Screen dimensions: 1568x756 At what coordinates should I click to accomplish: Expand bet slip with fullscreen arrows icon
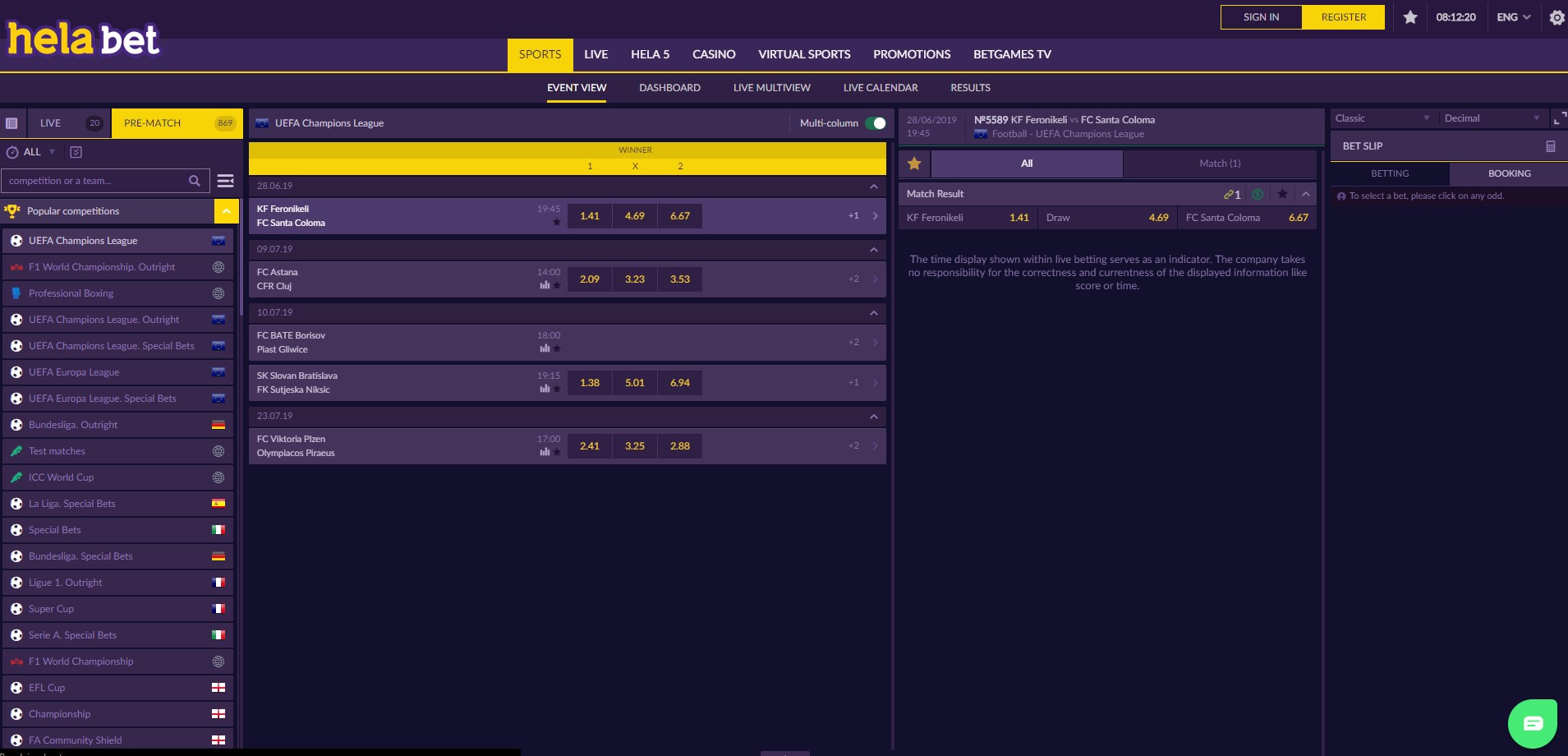(1558, 119)
